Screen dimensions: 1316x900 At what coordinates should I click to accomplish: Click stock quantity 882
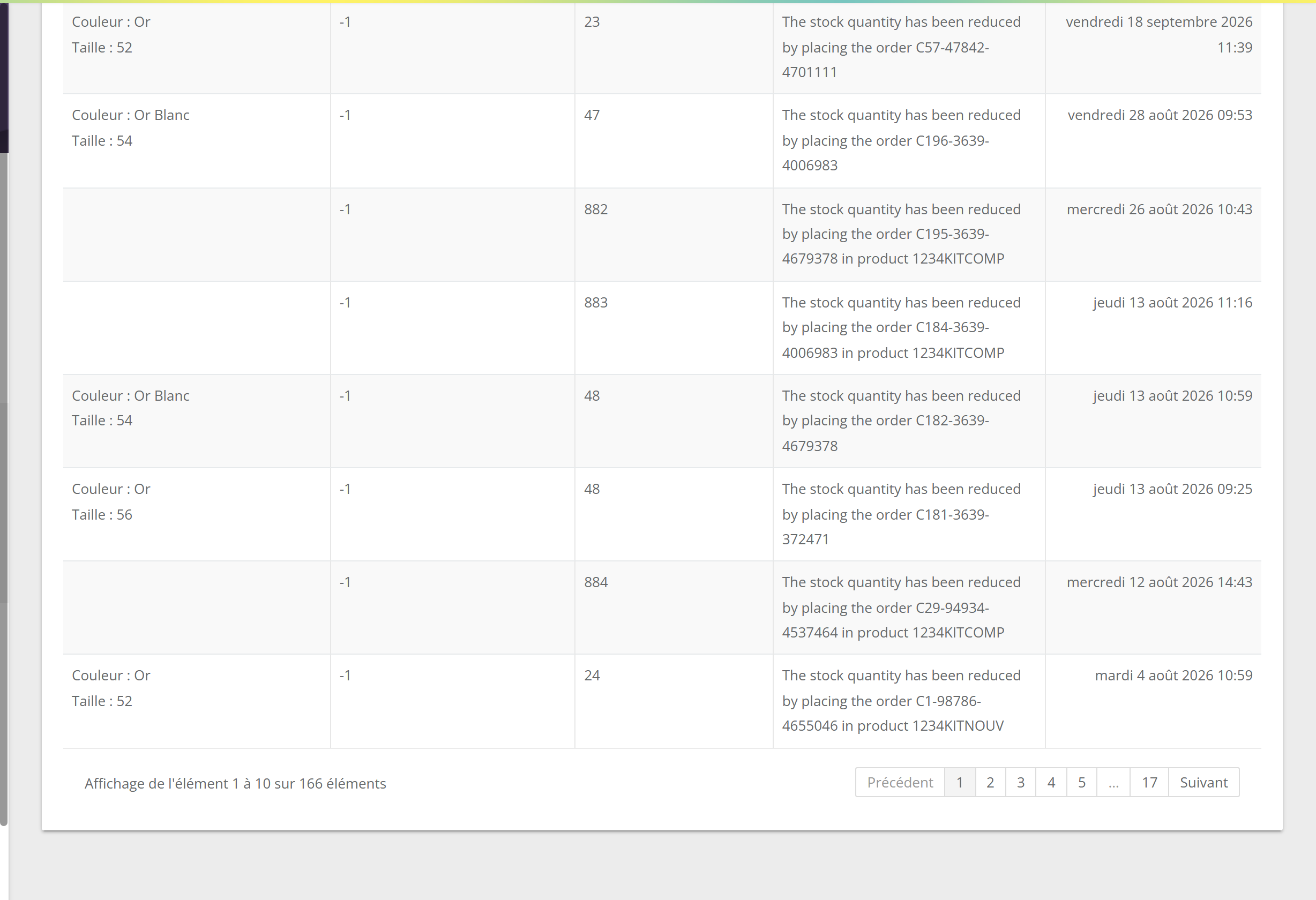pyautogui.click(x=596, y=209)
